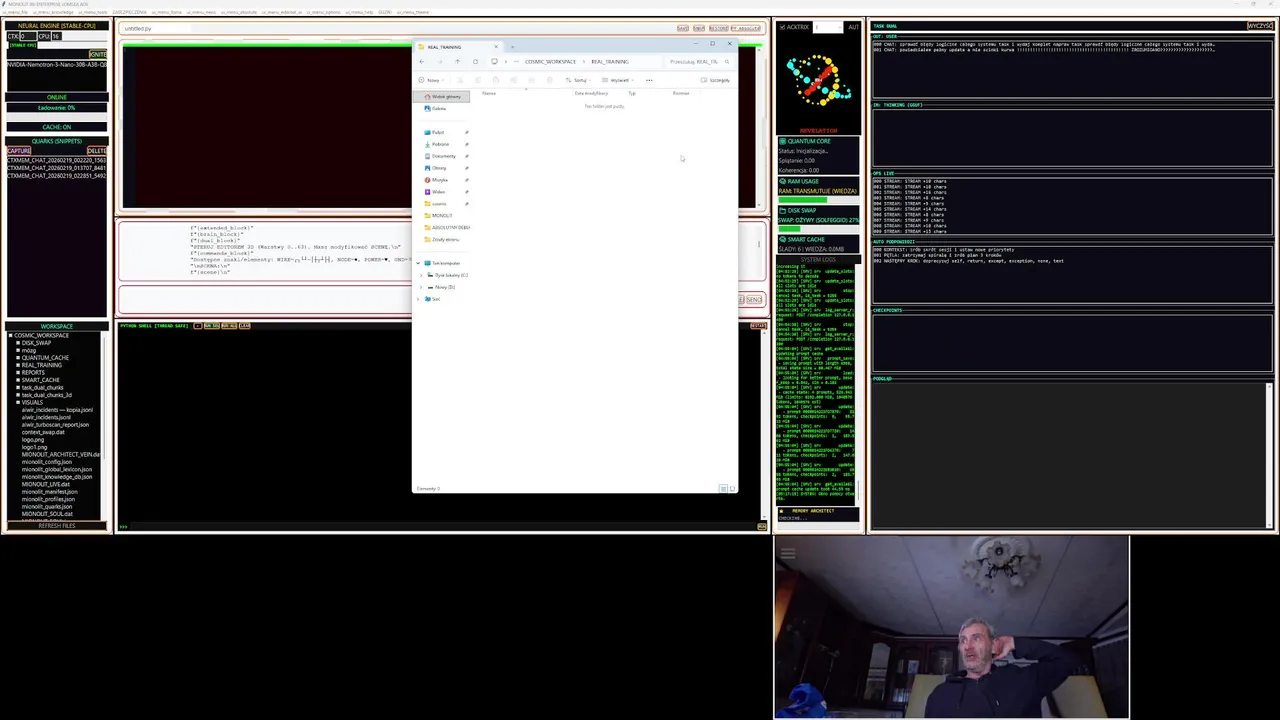Screen dimensions: 1280x720
Task: Expand REPORTS folder in workspace tree
Action: coord(18,373)
